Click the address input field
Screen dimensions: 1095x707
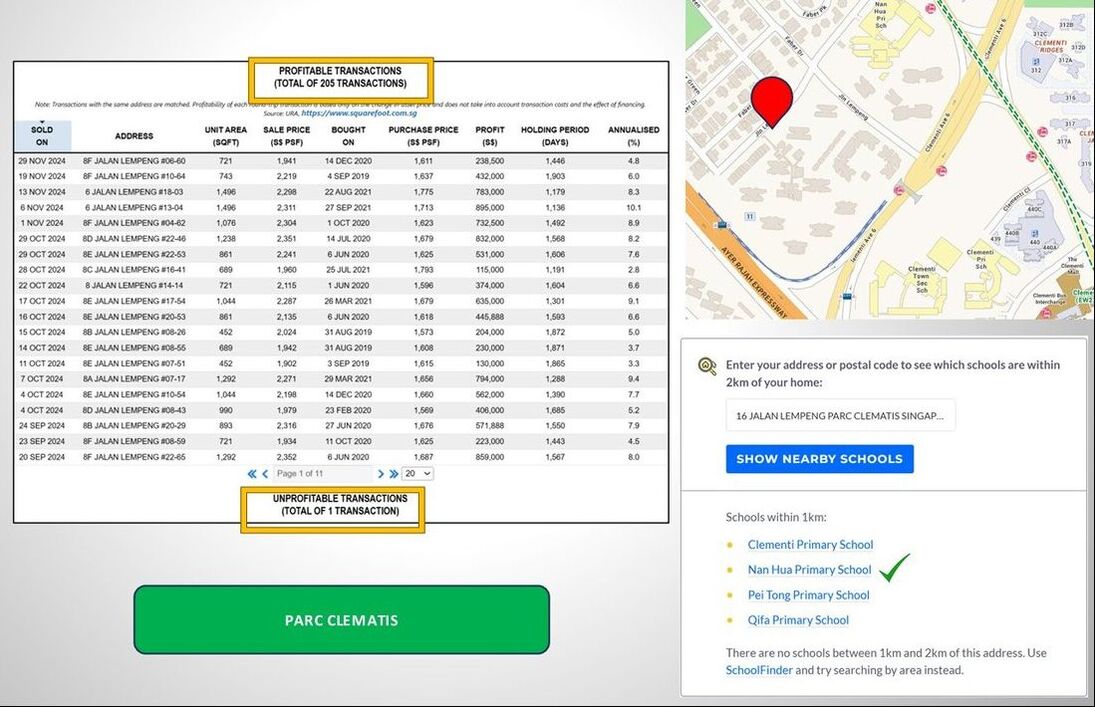[840, 416]
